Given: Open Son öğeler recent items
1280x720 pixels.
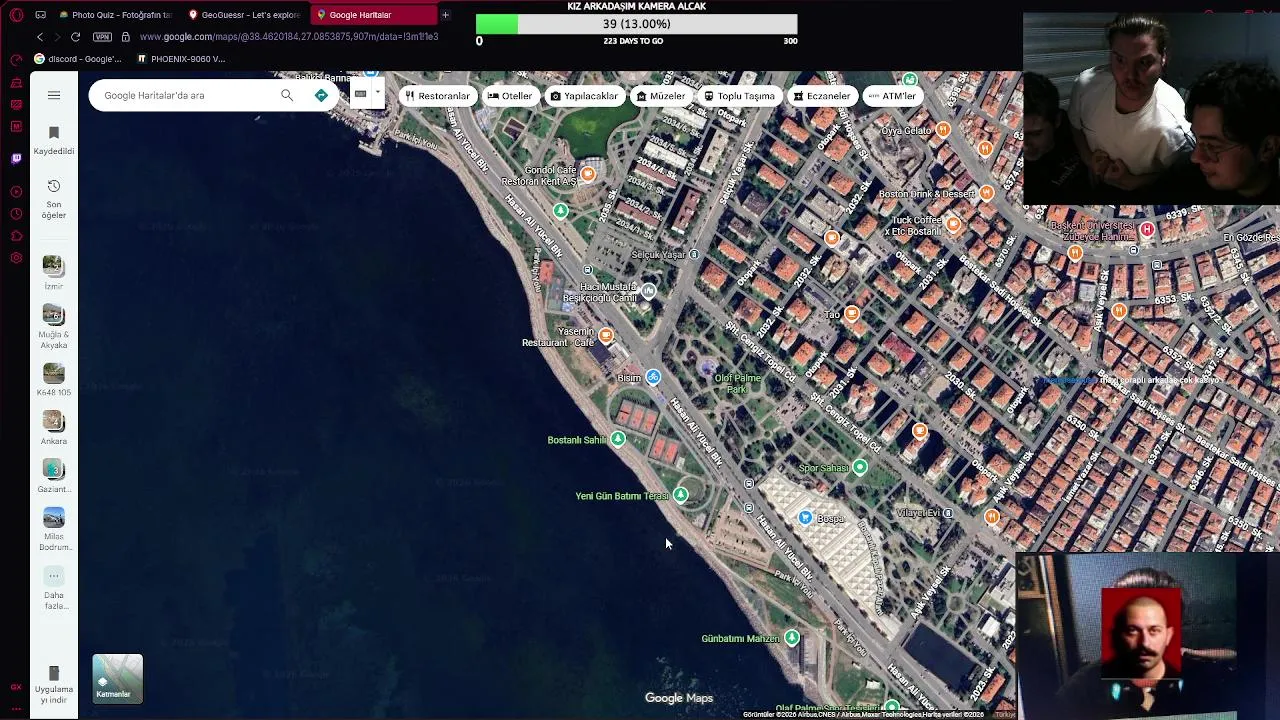Looking at the screenshot, I should 54,199.
